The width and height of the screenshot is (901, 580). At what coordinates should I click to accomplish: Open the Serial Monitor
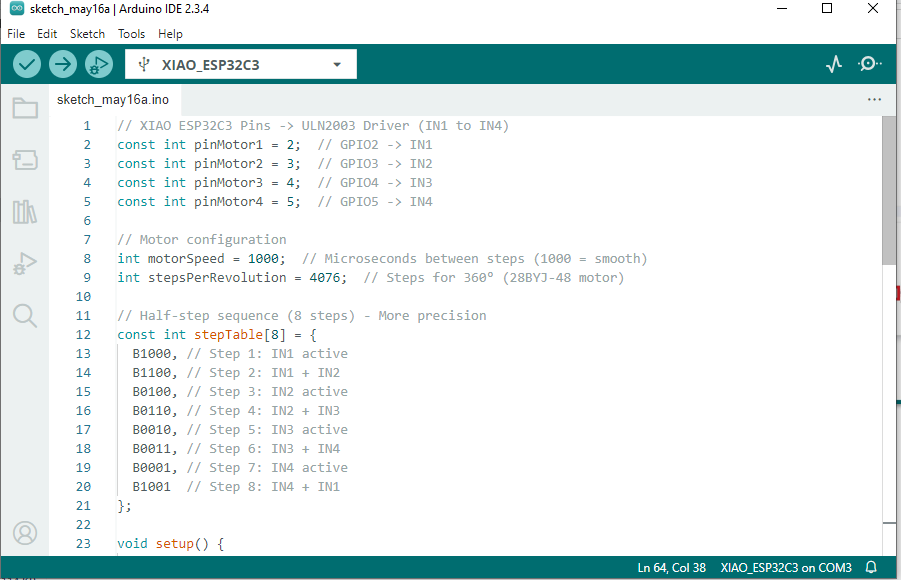pyautogui.click(x=869, y=64)
